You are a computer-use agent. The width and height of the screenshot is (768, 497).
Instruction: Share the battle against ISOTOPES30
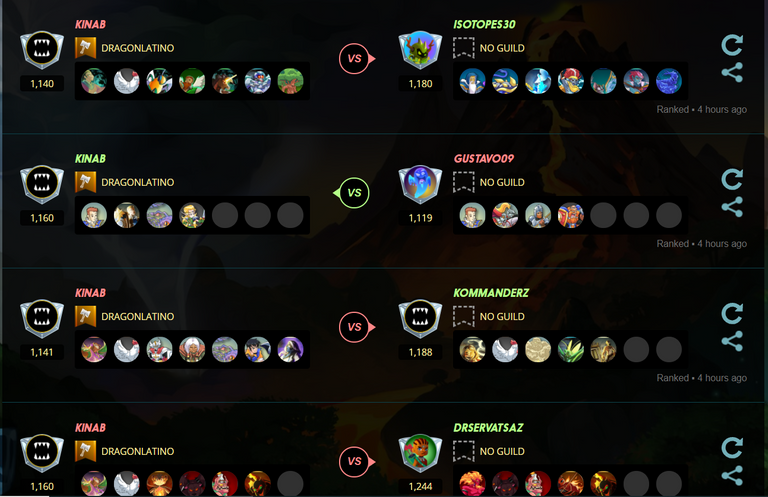(x=732, y=72)
